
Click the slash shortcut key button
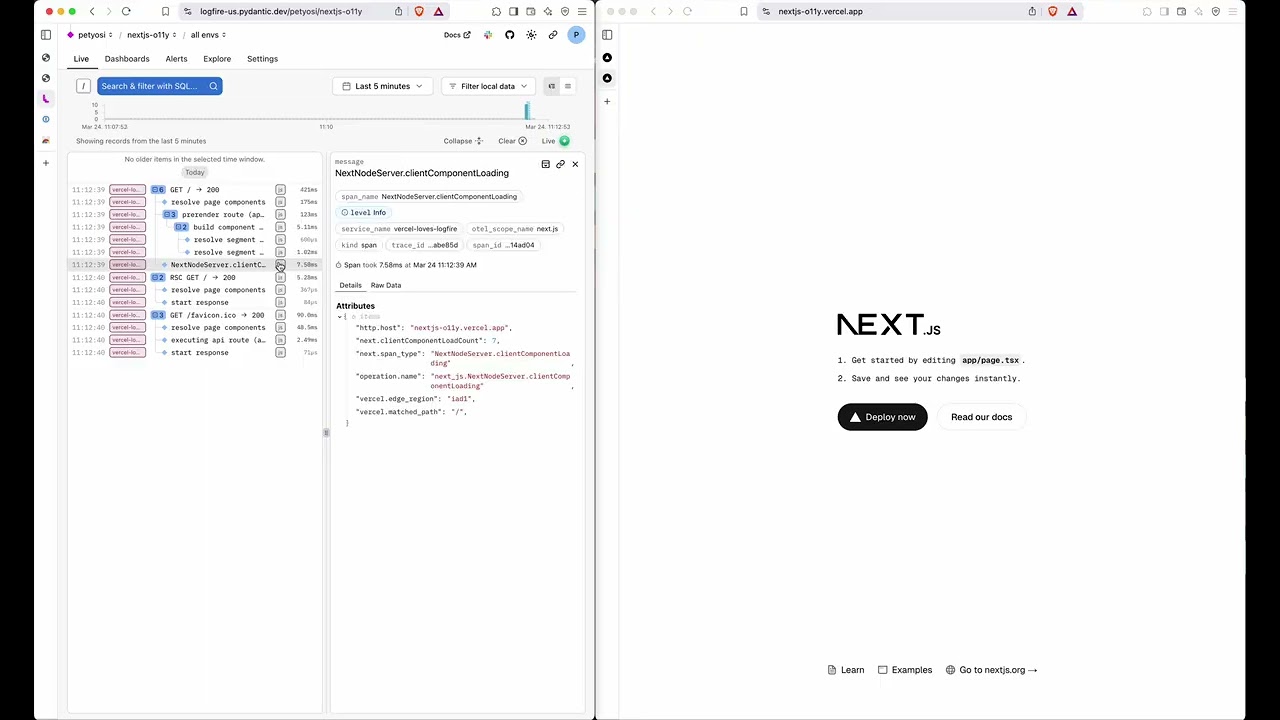83,86
